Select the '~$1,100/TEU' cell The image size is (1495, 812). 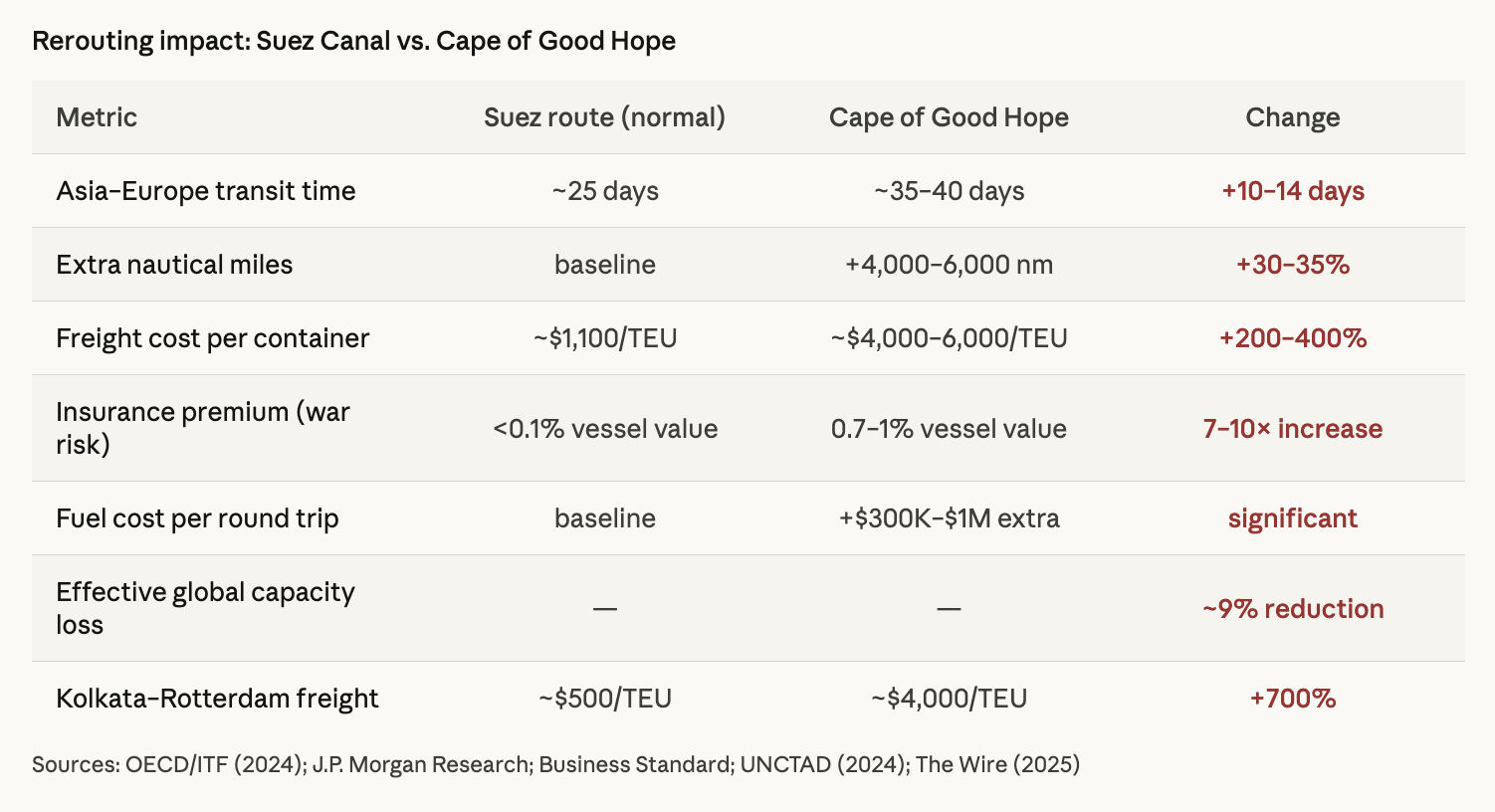pos(605,338)
